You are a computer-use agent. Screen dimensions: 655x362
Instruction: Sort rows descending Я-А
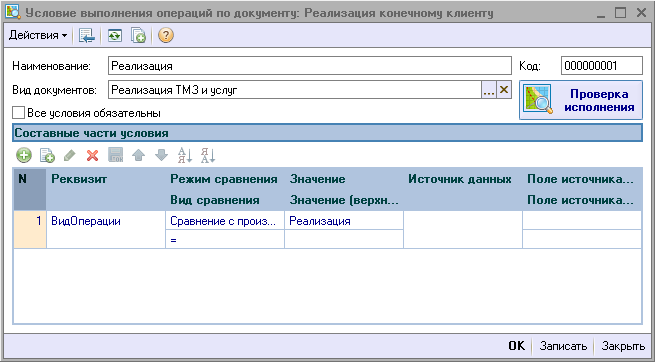[x=208, y=156]
